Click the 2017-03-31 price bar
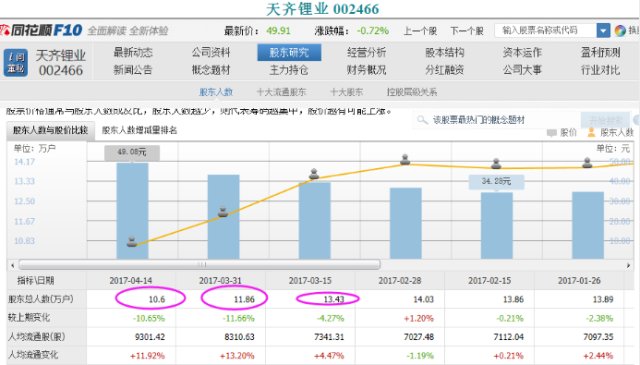Viewport: 640px width, 365px height. (x=224, y=217)
